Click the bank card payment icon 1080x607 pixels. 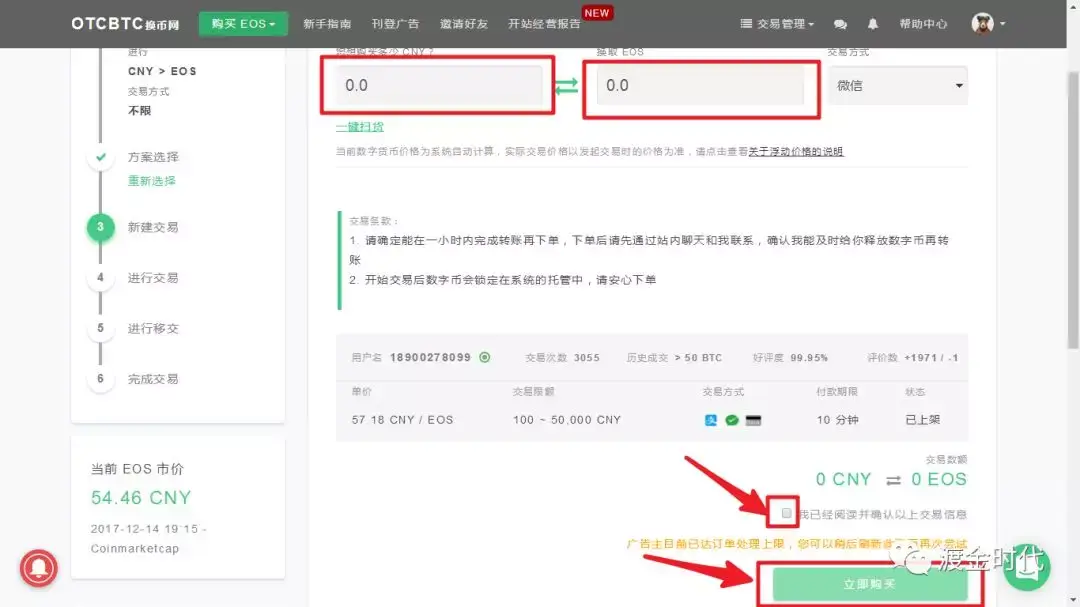point(754,420)
